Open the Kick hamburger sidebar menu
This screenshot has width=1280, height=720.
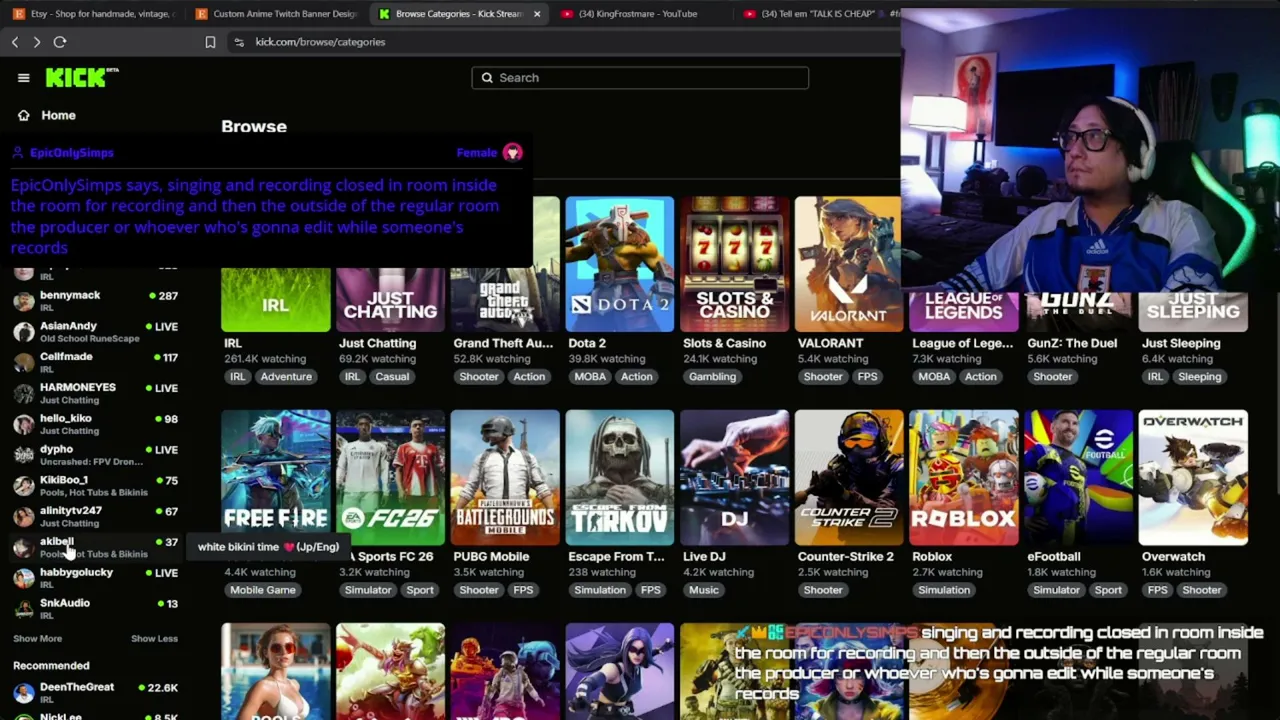point(23,77)
